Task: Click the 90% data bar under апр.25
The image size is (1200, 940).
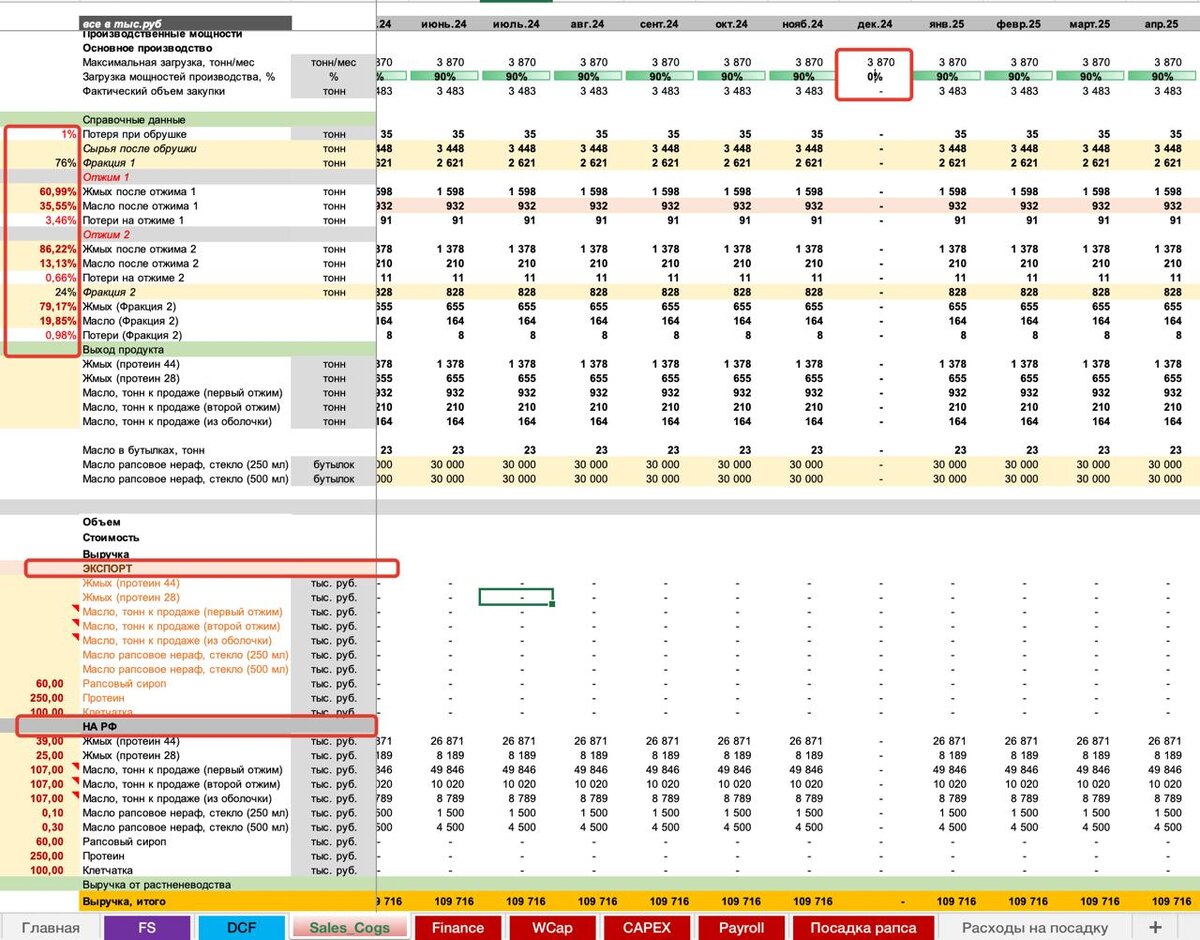Action: coord(1164,76)
